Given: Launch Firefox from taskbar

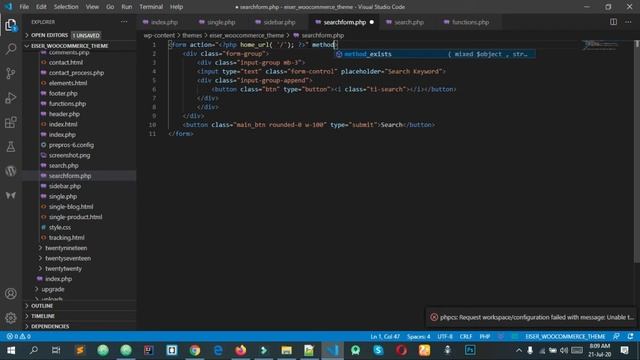Looking at the screenshot, I should point(241,350).
